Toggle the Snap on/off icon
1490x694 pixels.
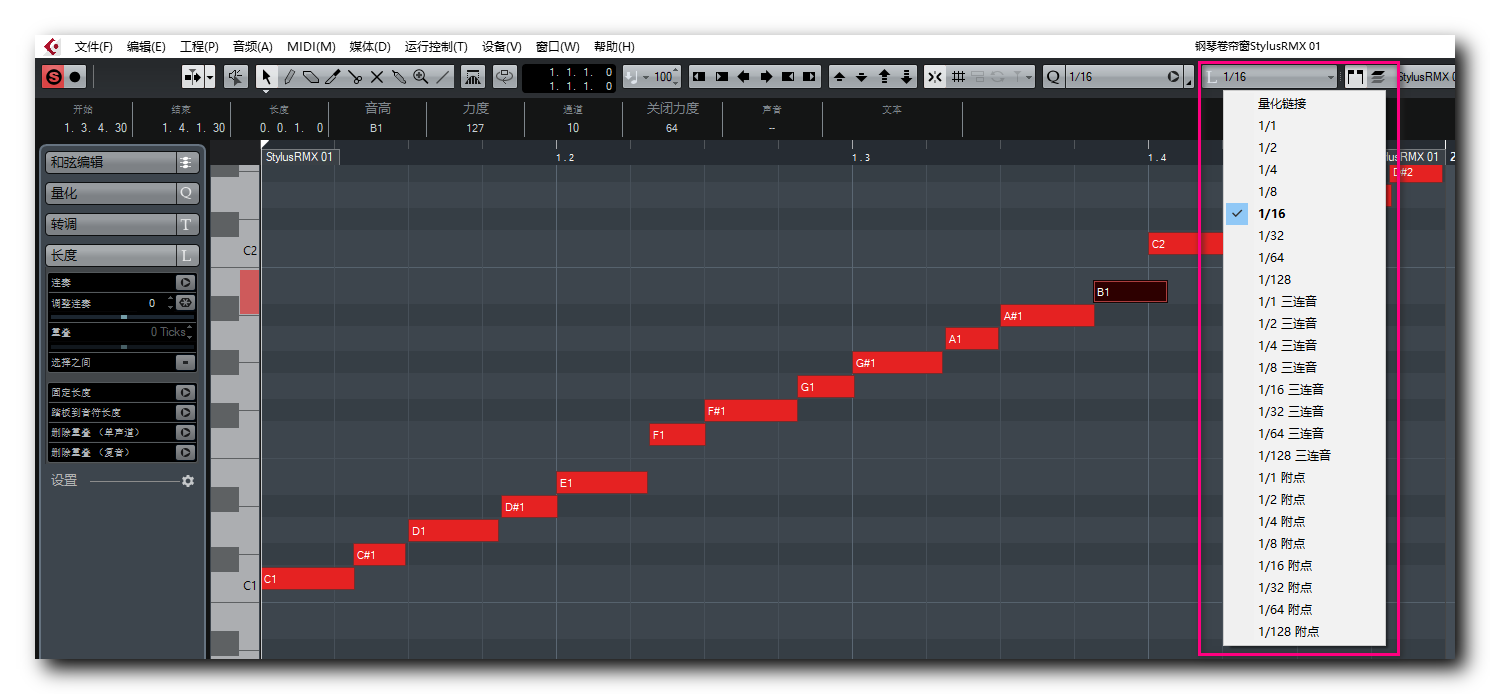tap(935, 76)
